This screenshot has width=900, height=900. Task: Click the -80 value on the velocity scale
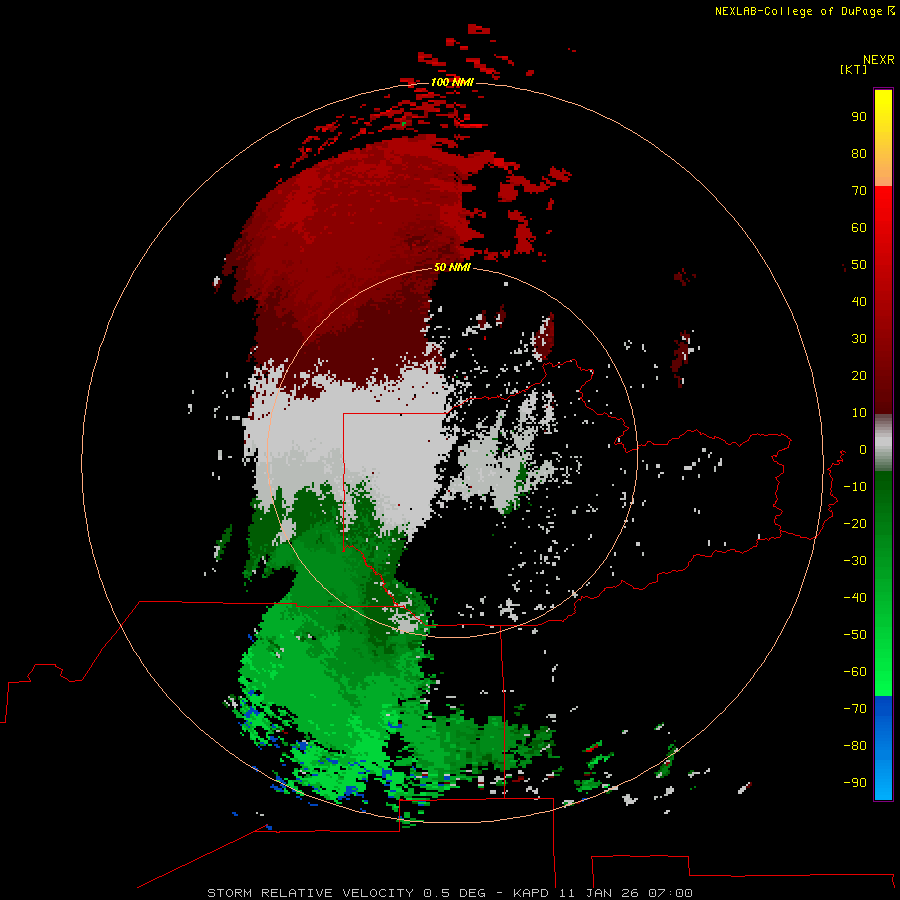(855, 746)
